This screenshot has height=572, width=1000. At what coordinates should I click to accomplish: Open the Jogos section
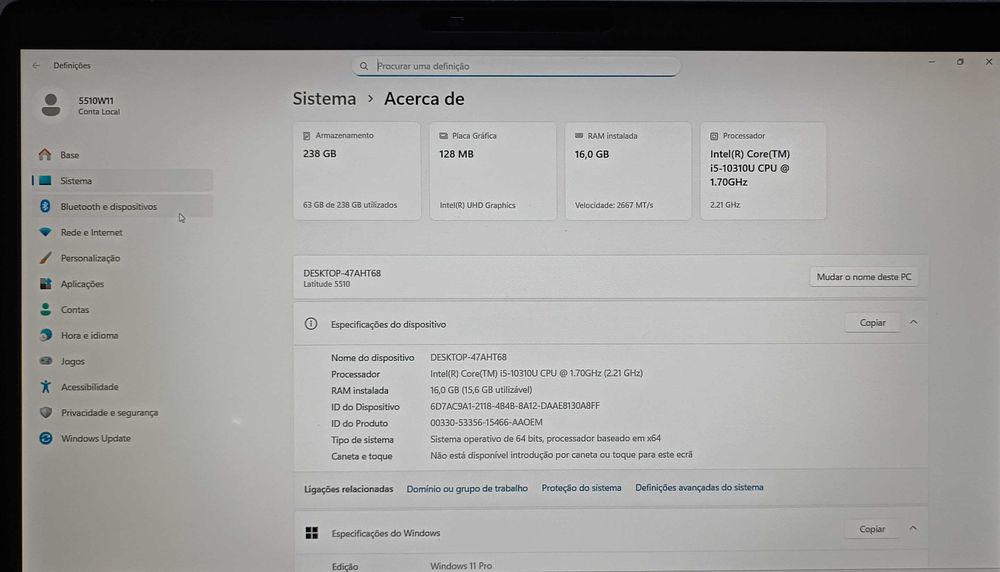tap(122, 361)
